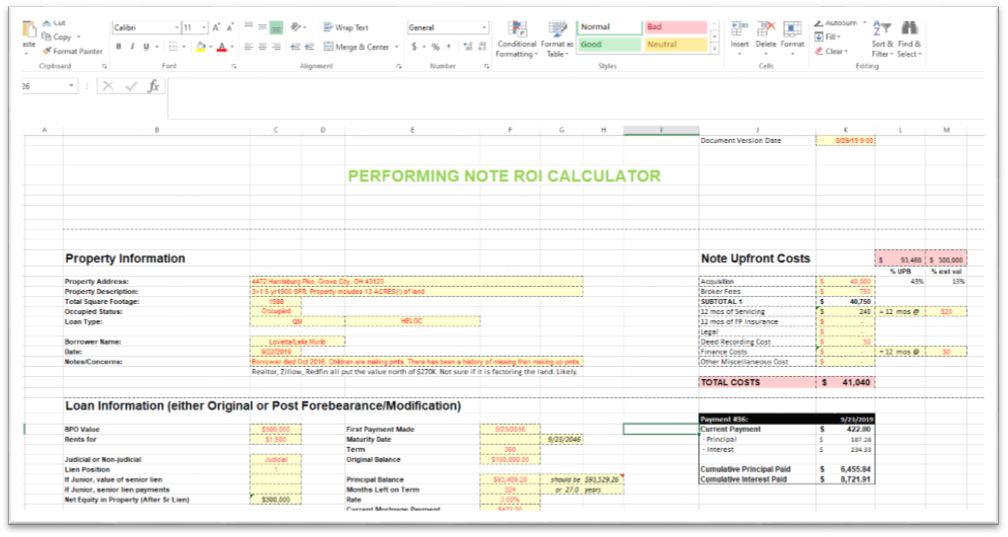Image resolution: width=1008 pixels, height=537 pixels.
Task: Open the Number dialog launcher
Action: pos(487,66)
